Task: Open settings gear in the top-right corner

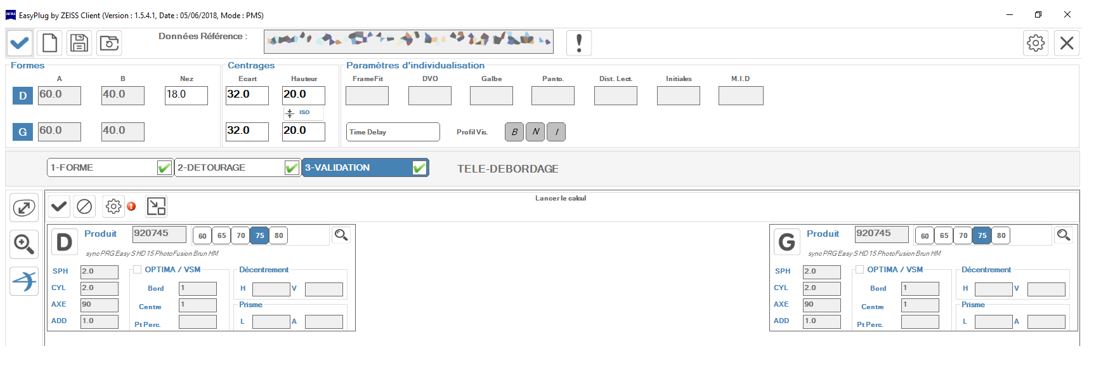Action: click(x=1036, y=43)
